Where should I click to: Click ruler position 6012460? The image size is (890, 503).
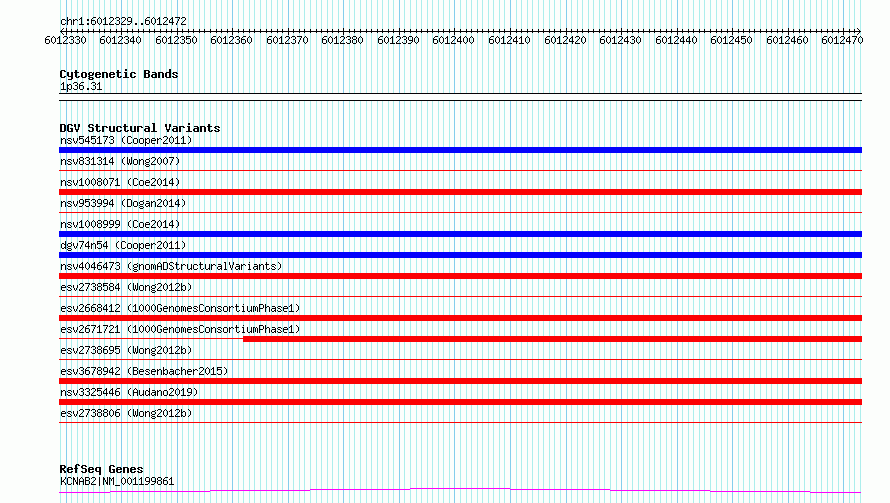tap(787, 40)
